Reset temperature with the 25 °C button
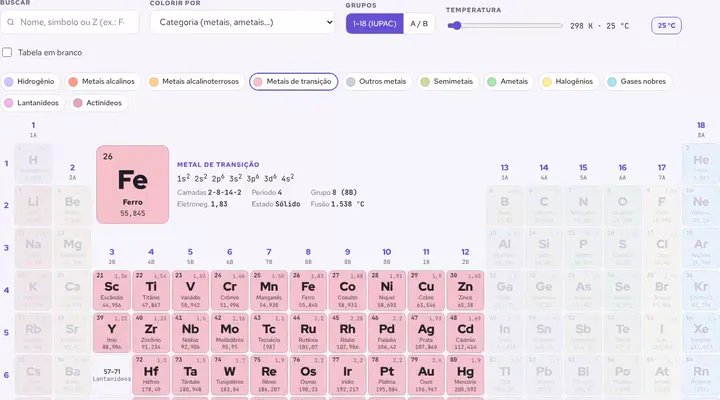720x400 pixels. [x=666, y=26]
